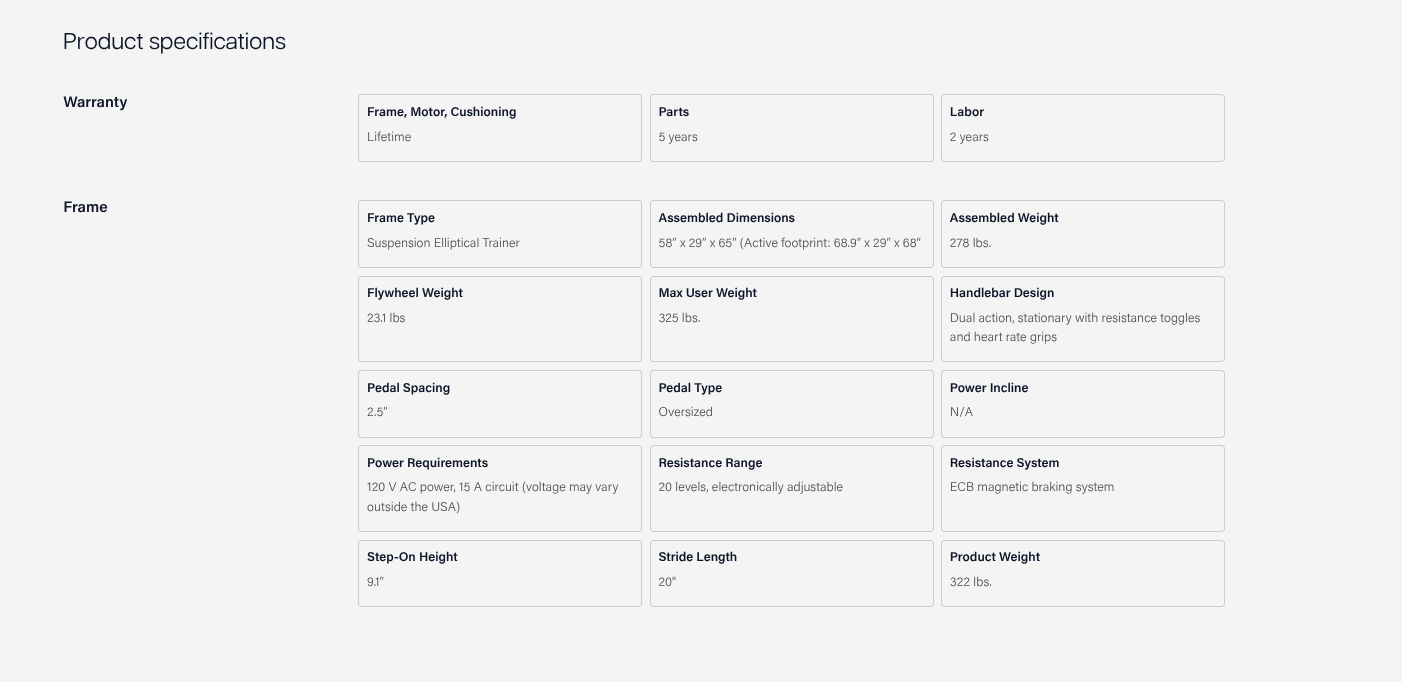Select the Frame, Motor, Cushioning warranty card
Viewport: 1402px width, 682px height.
tap(499, 128)
